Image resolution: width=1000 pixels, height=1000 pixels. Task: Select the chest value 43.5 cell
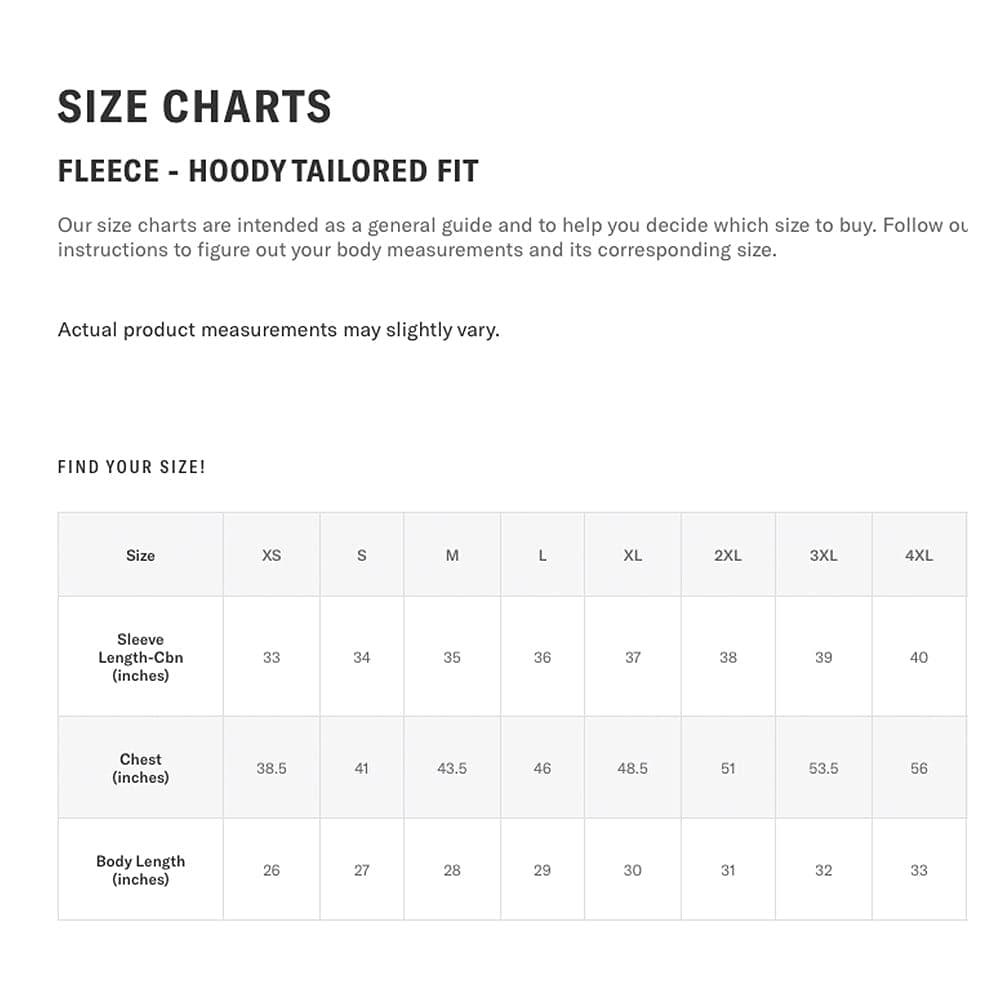coord(452,768)
